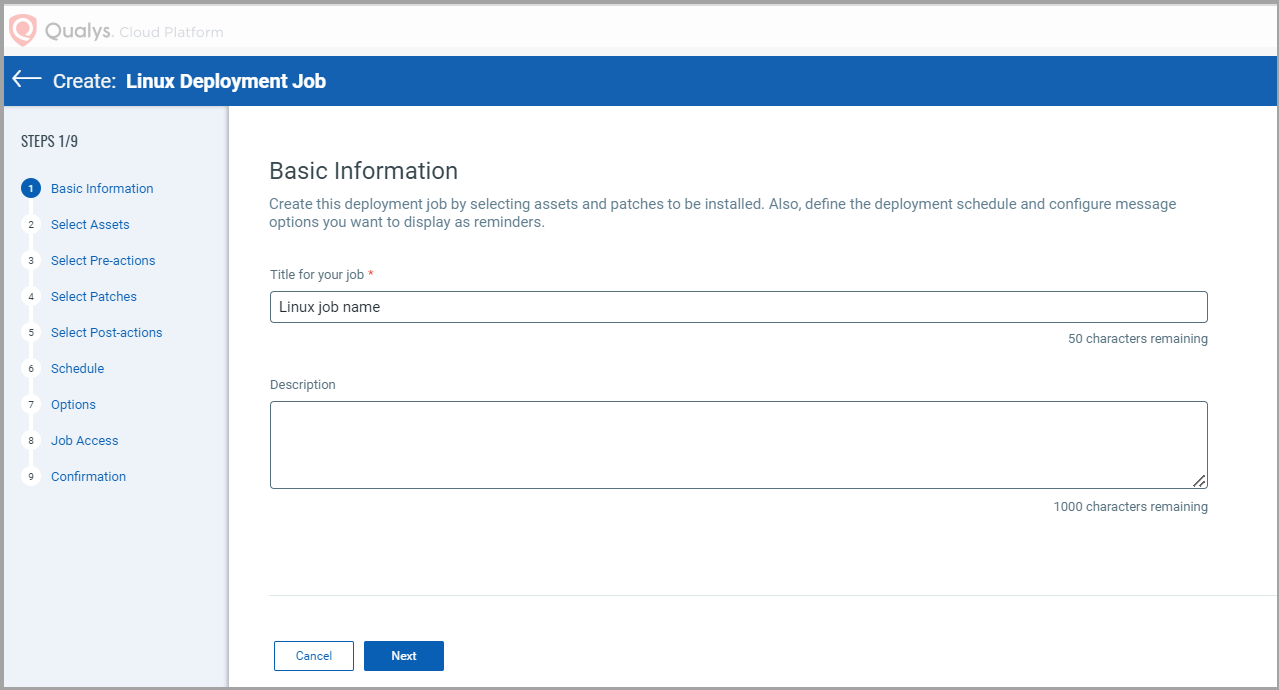Click step 3 number circle
Screen dimensions: 1279x690
click(31, 261)
